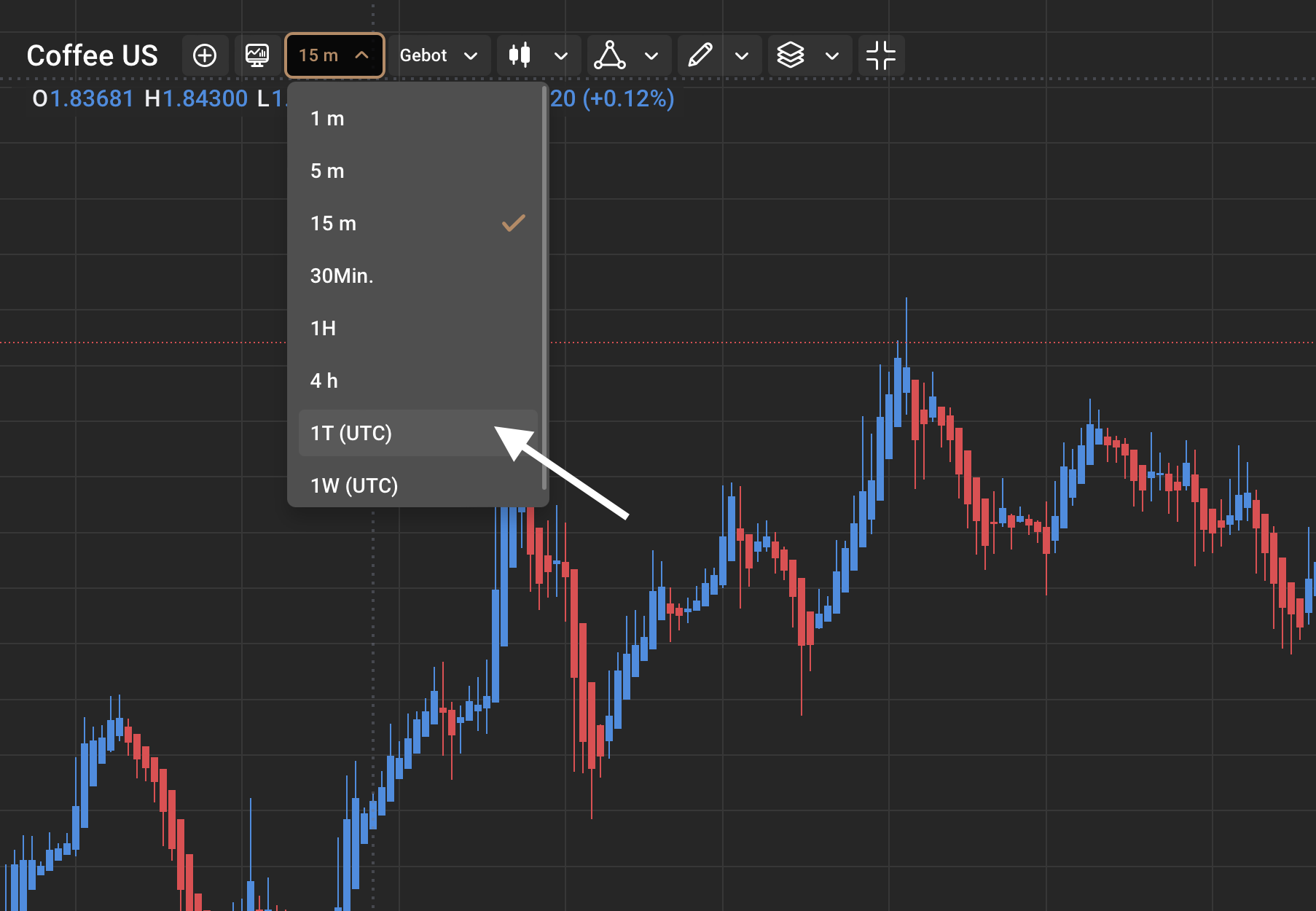Viewport: 1316px width, 911px height.
Task: Open the layers stack icon
Action: click(791, 55)
